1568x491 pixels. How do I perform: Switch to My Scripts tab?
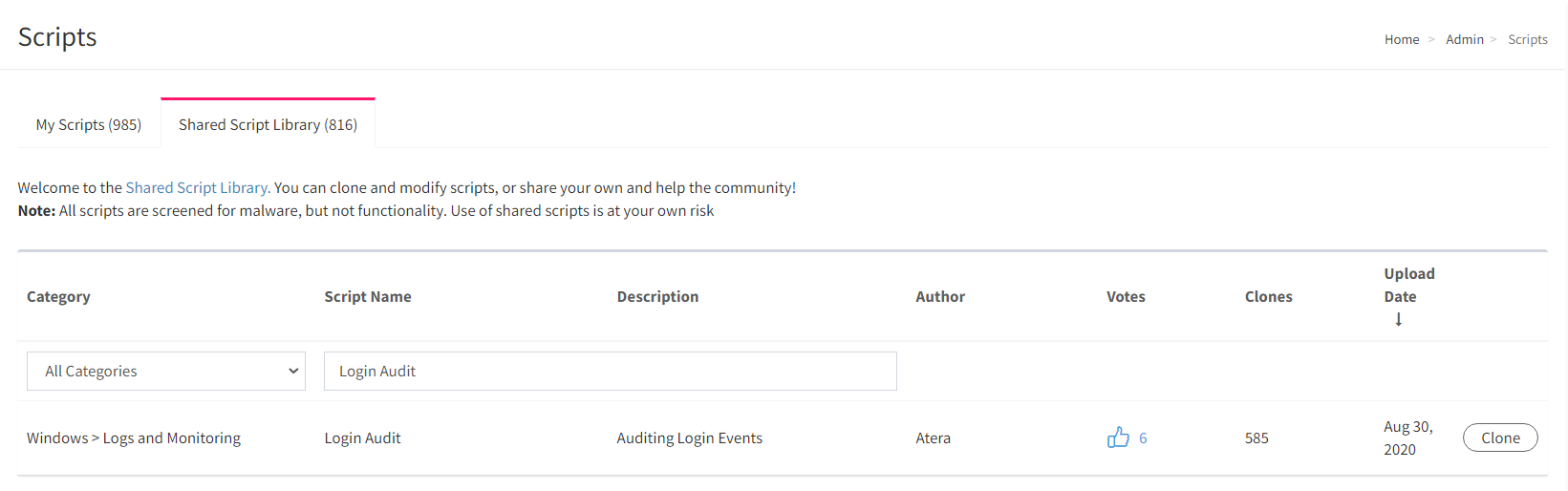pyautogui.click(x=89, y=125)
